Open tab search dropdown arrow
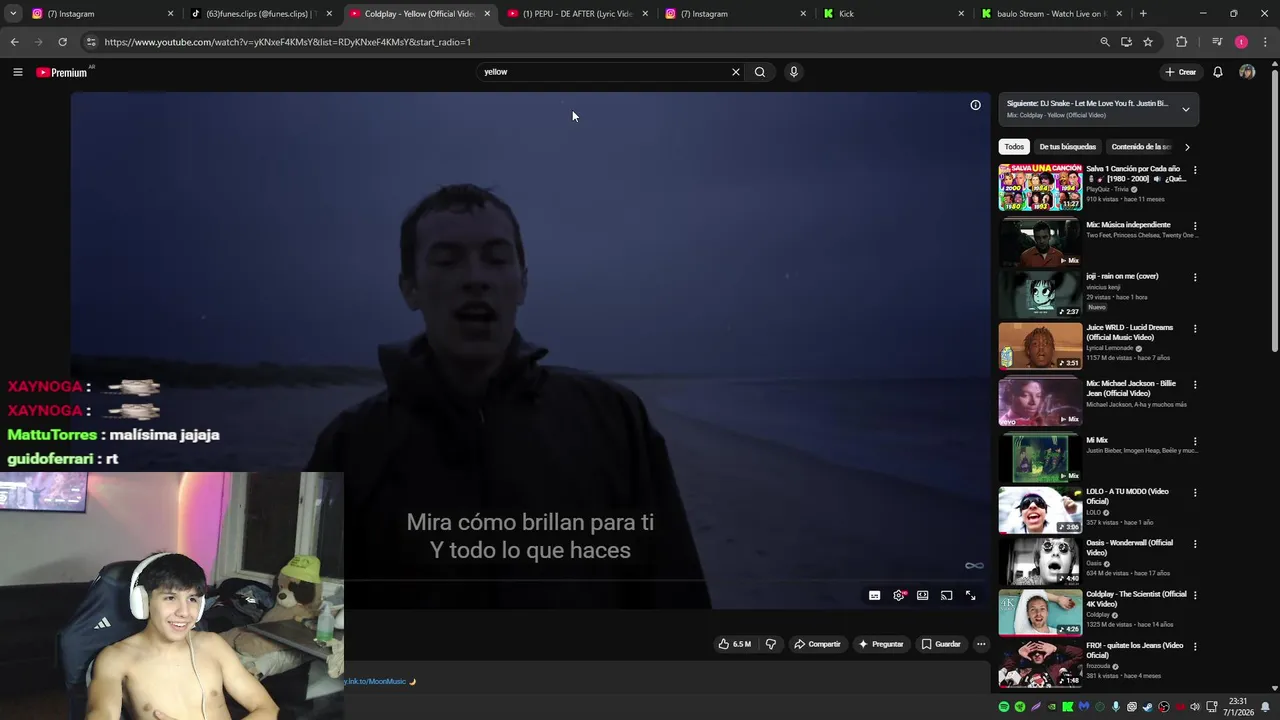The image size is (1280, 720). tap(13, 14)
